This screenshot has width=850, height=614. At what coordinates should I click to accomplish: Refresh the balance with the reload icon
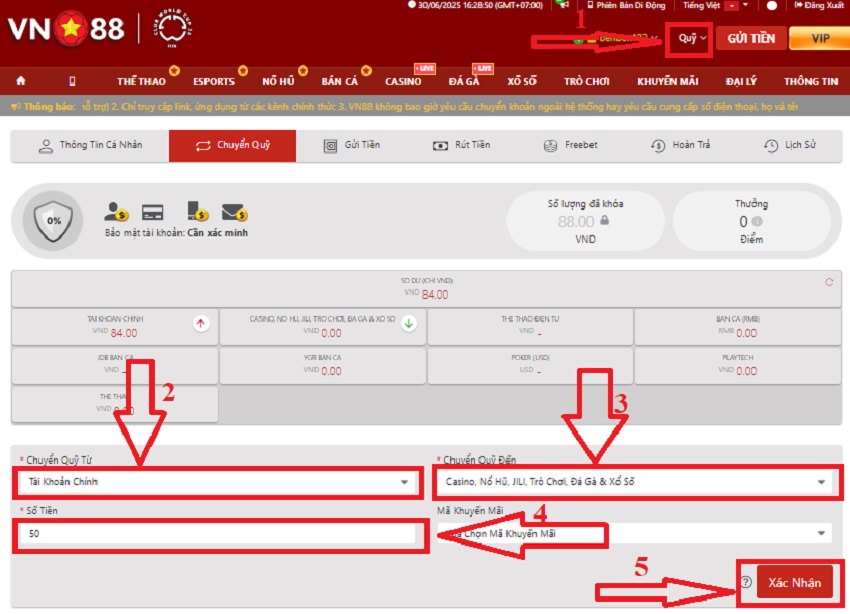pos(829,282)
